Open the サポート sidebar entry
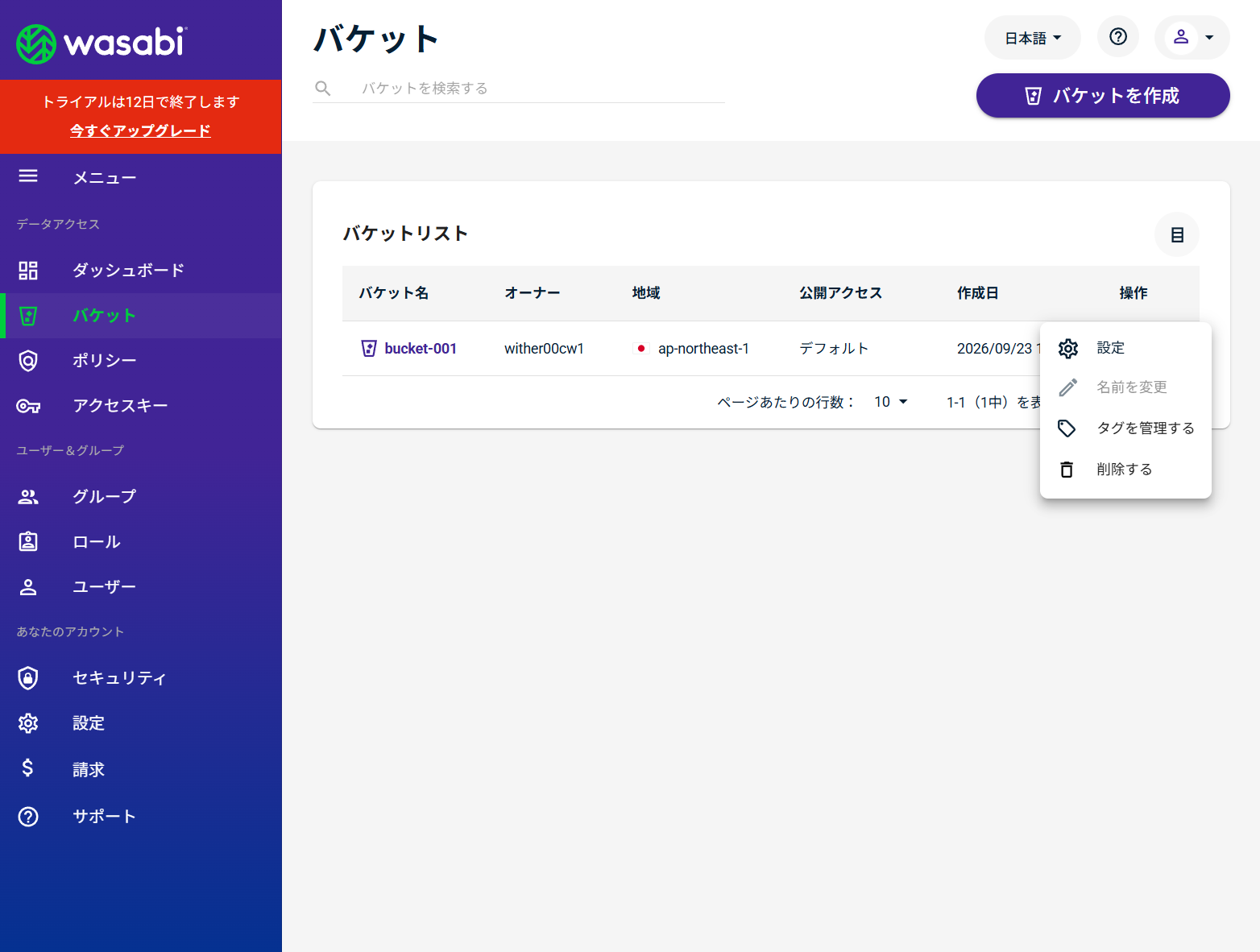1260x952 pixels. [141, 817]
